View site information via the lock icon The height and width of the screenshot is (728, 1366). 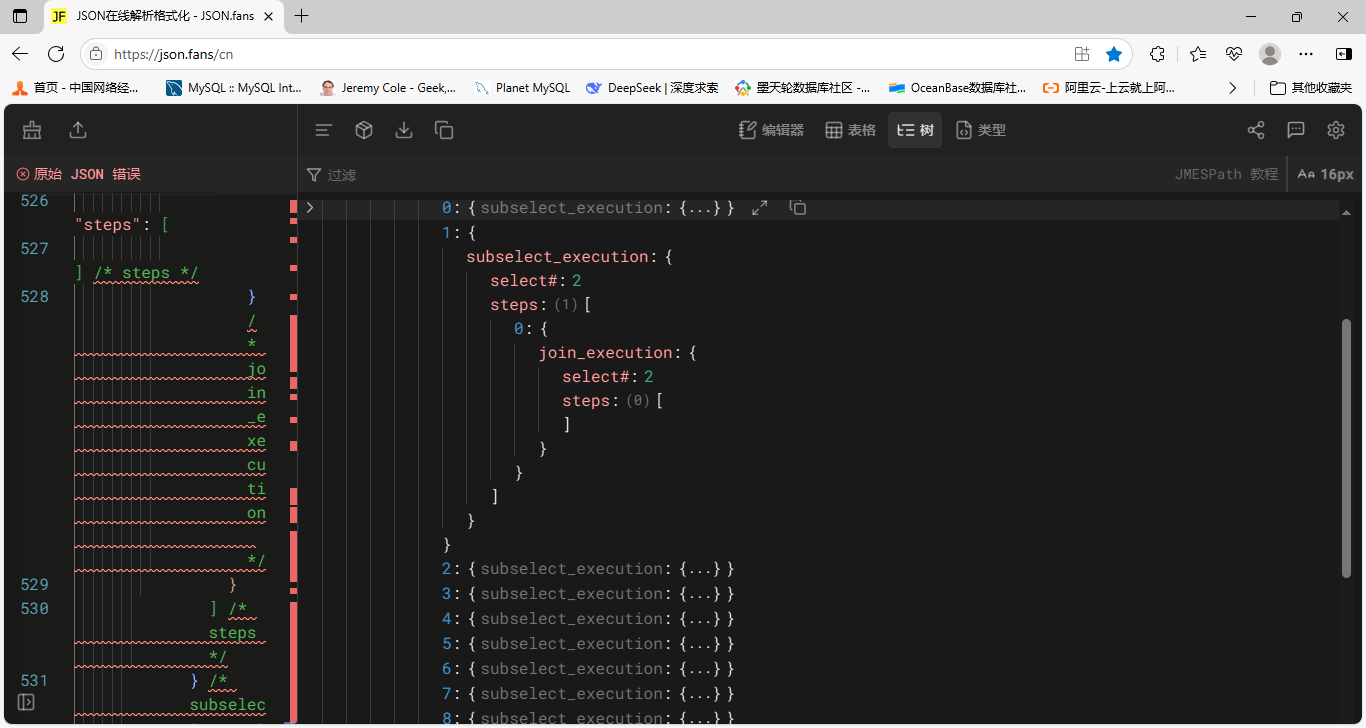pos(97,54)
